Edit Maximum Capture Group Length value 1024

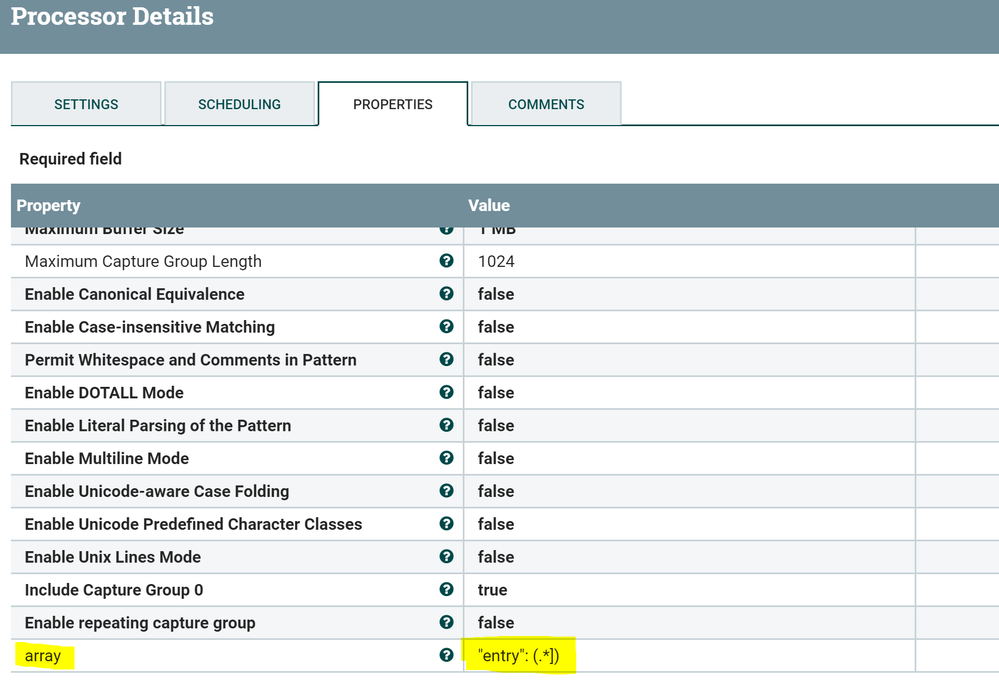point(496,262)
